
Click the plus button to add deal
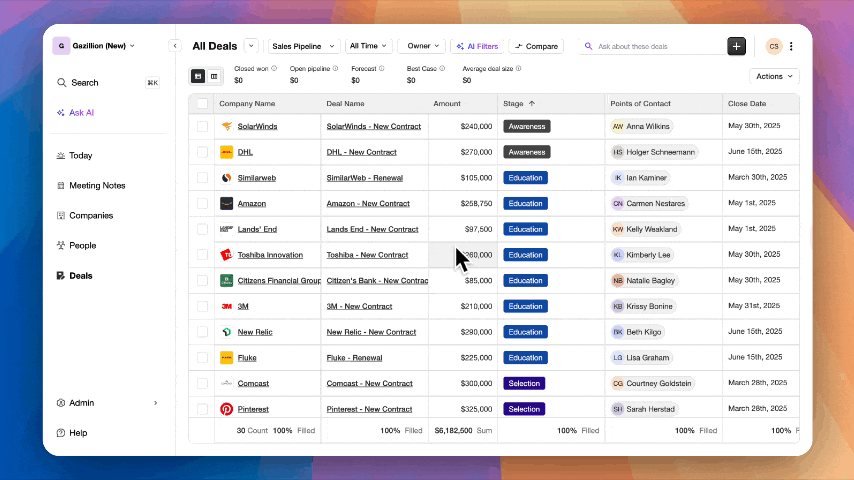pyautogui.click(x=736, y=46)
